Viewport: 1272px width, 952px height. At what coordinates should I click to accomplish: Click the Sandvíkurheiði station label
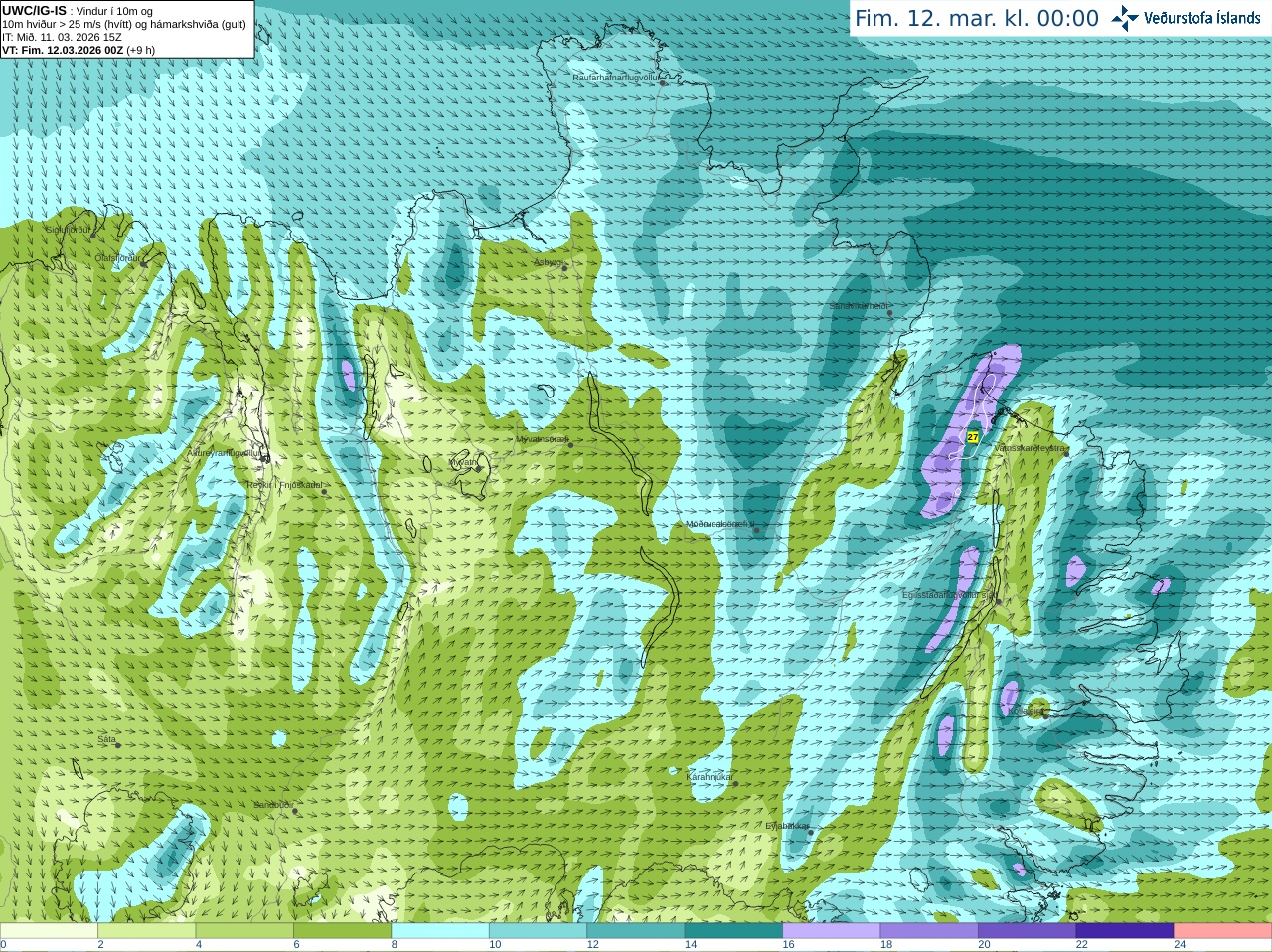point(859,306)
